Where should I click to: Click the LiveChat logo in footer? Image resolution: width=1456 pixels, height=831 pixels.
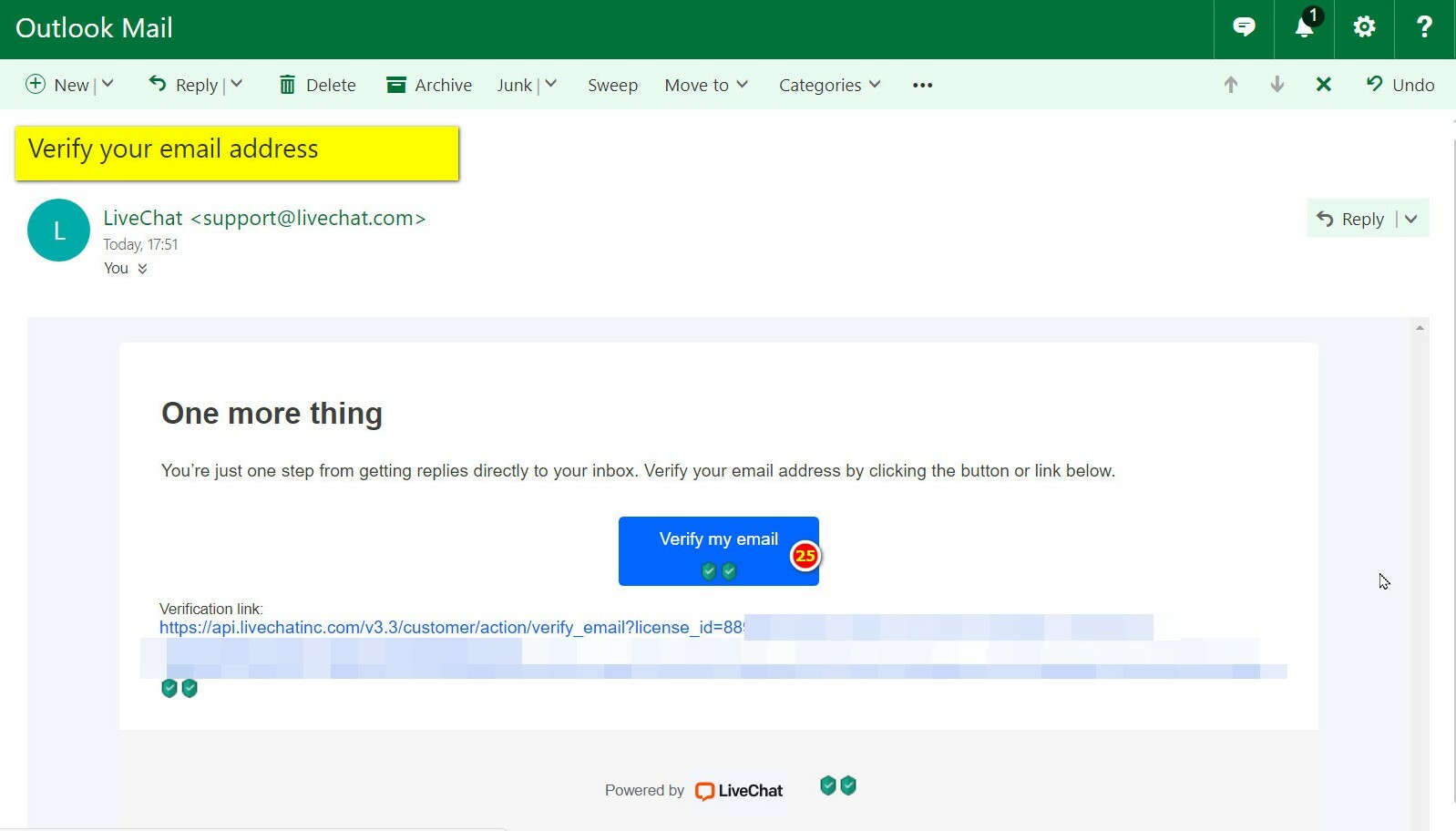pos(739,790)
